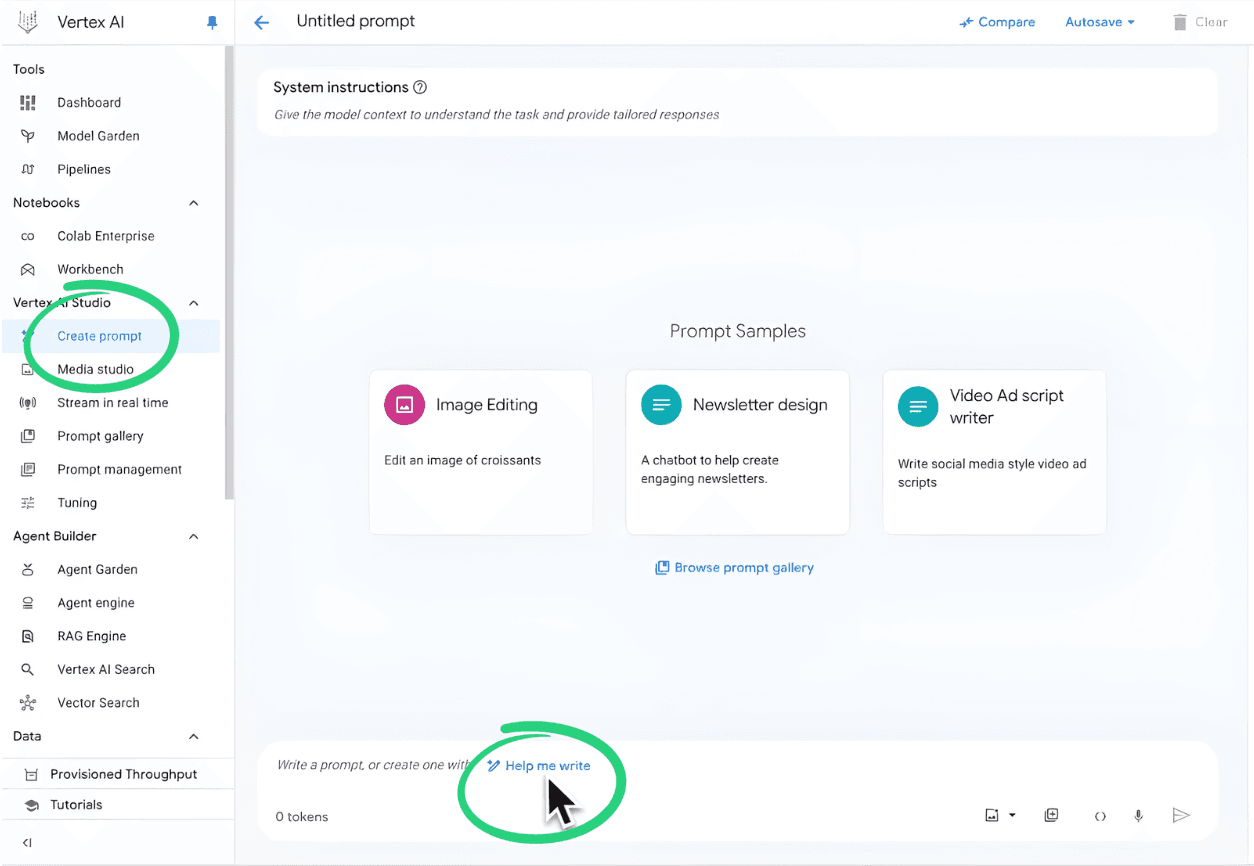Click the RAG Engine icon

pyautogui.click(x=28, y=636)
